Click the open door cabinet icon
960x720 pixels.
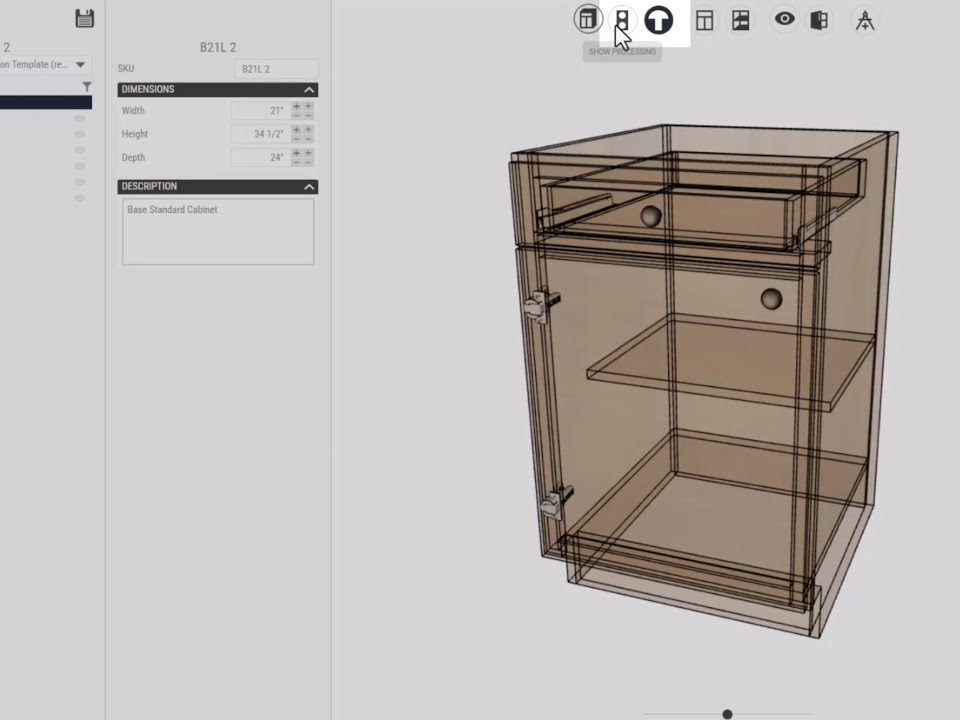click(820, 20)
